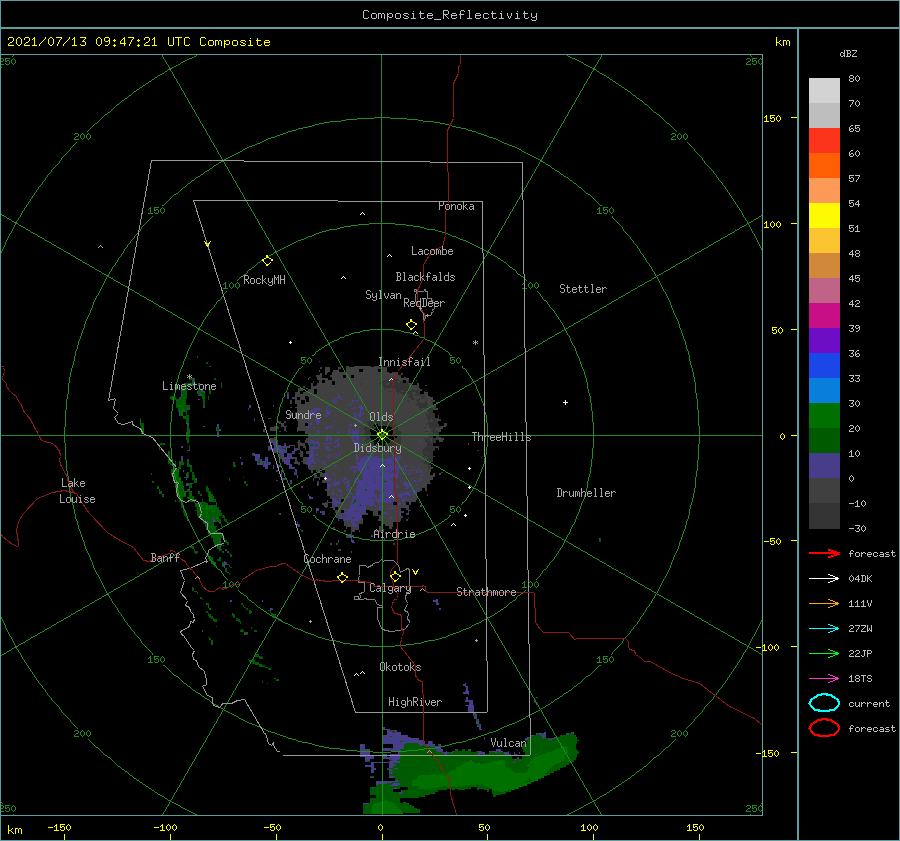Click the Sundre label
900x841 pixels.
click(x=303, y=415)
